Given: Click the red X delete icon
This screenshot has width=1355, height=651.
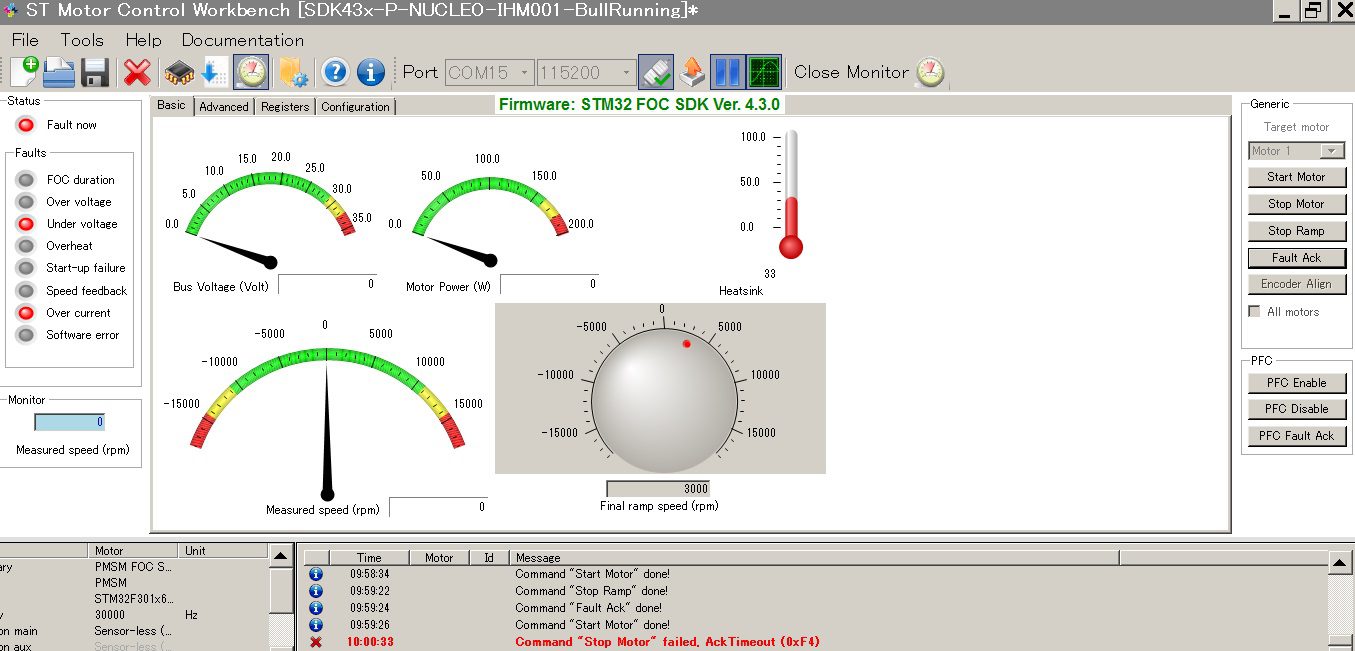Looking at the screenshot, I should pos(137,72).
